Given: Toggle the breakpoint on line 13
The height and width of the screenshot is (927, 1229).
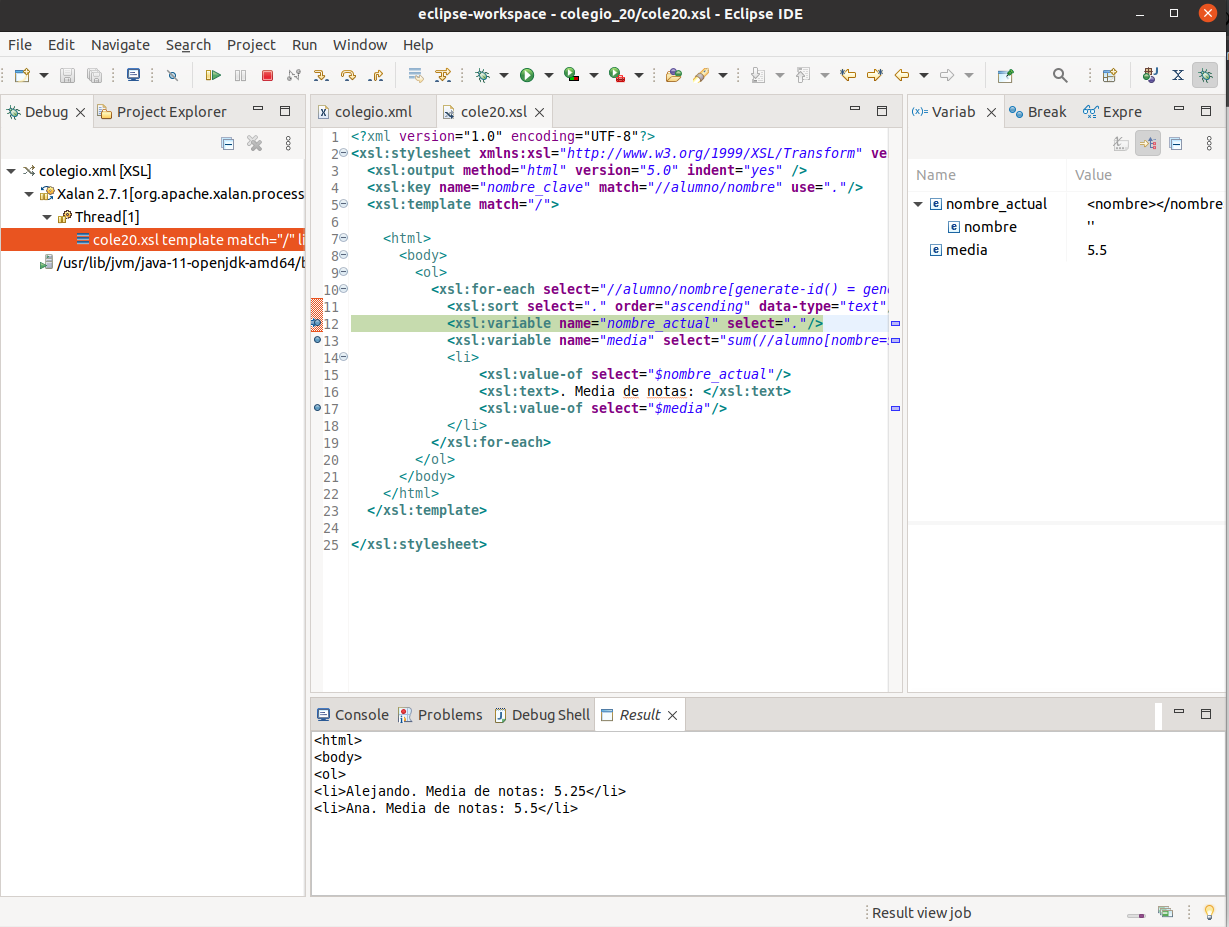Looking at the screenshot, I should 317,340.
